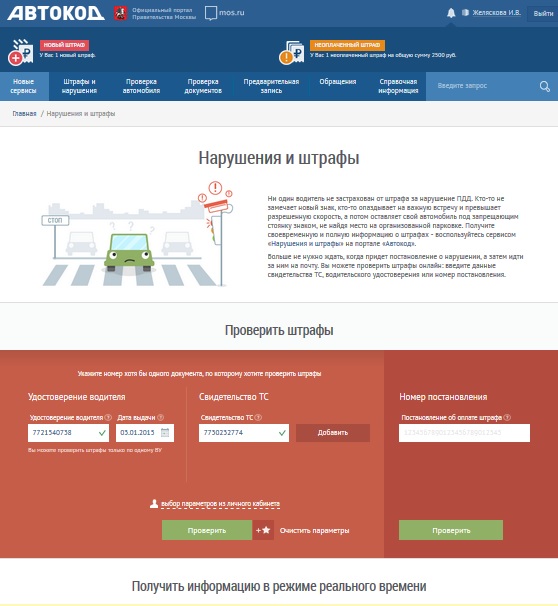Click the Нарушения и штрафы breadcrumb text
This screenshot has height=606, width=558.
pyautogui.click(x=81, y=114)
